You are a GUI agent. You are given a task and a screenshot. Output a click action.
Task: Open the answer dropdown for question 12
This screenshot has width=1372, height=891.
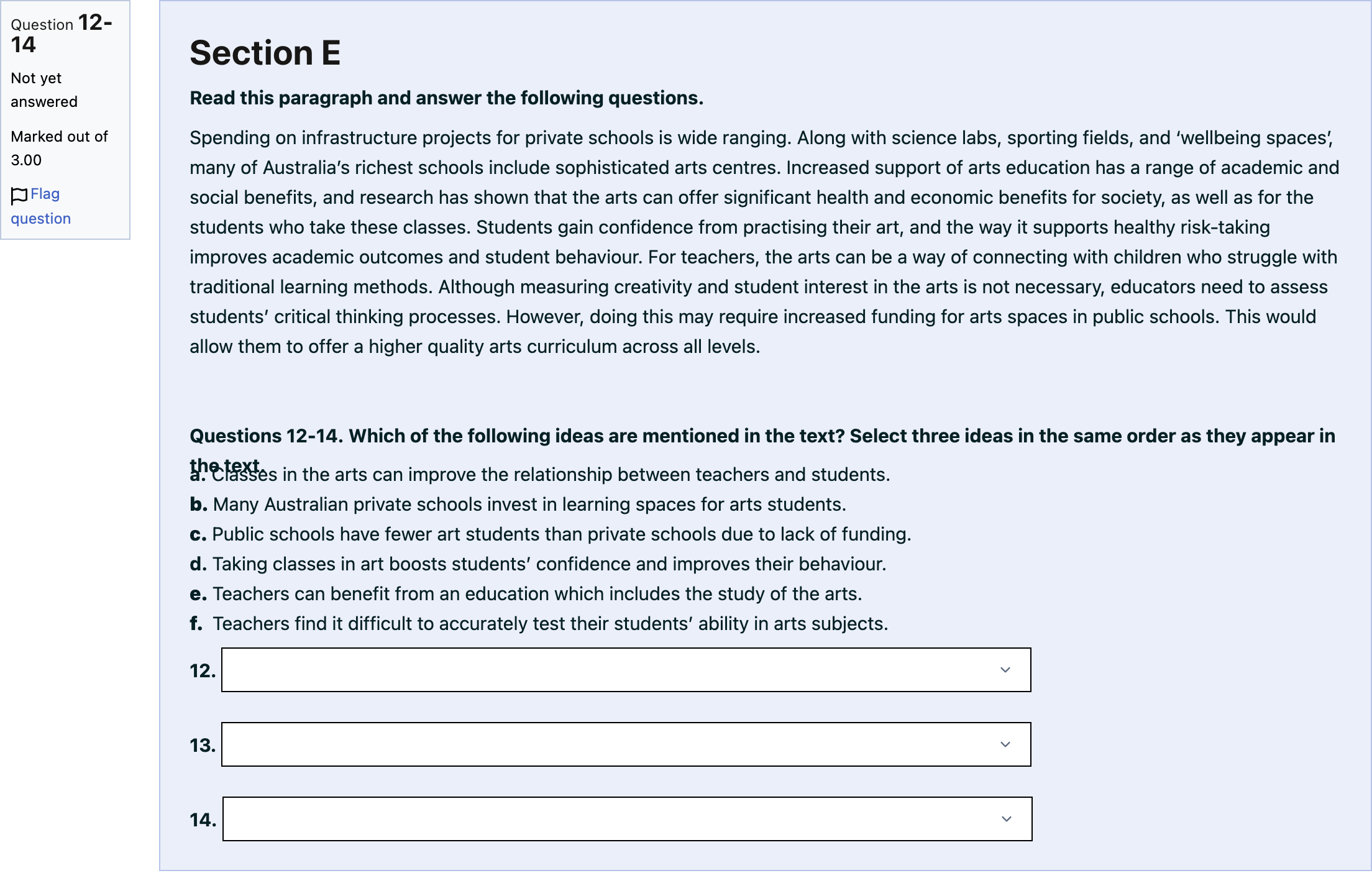pos(626,670)
